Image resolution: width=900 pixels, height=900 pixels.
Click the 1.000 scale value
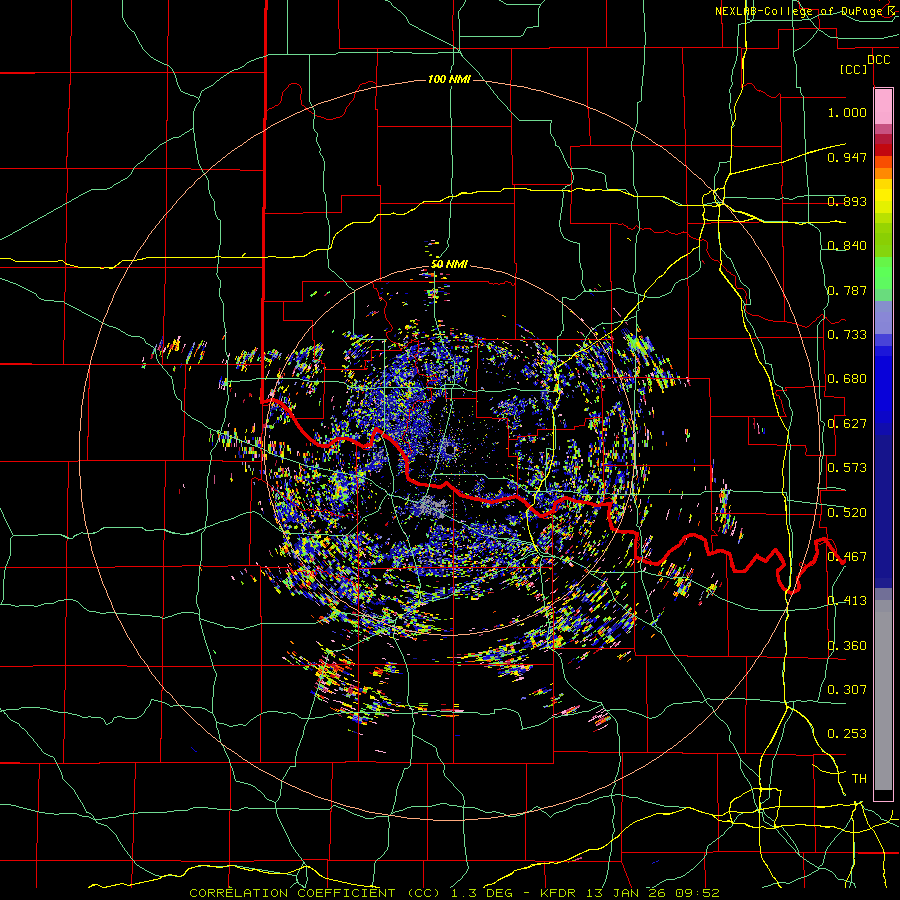coord(847,112)
